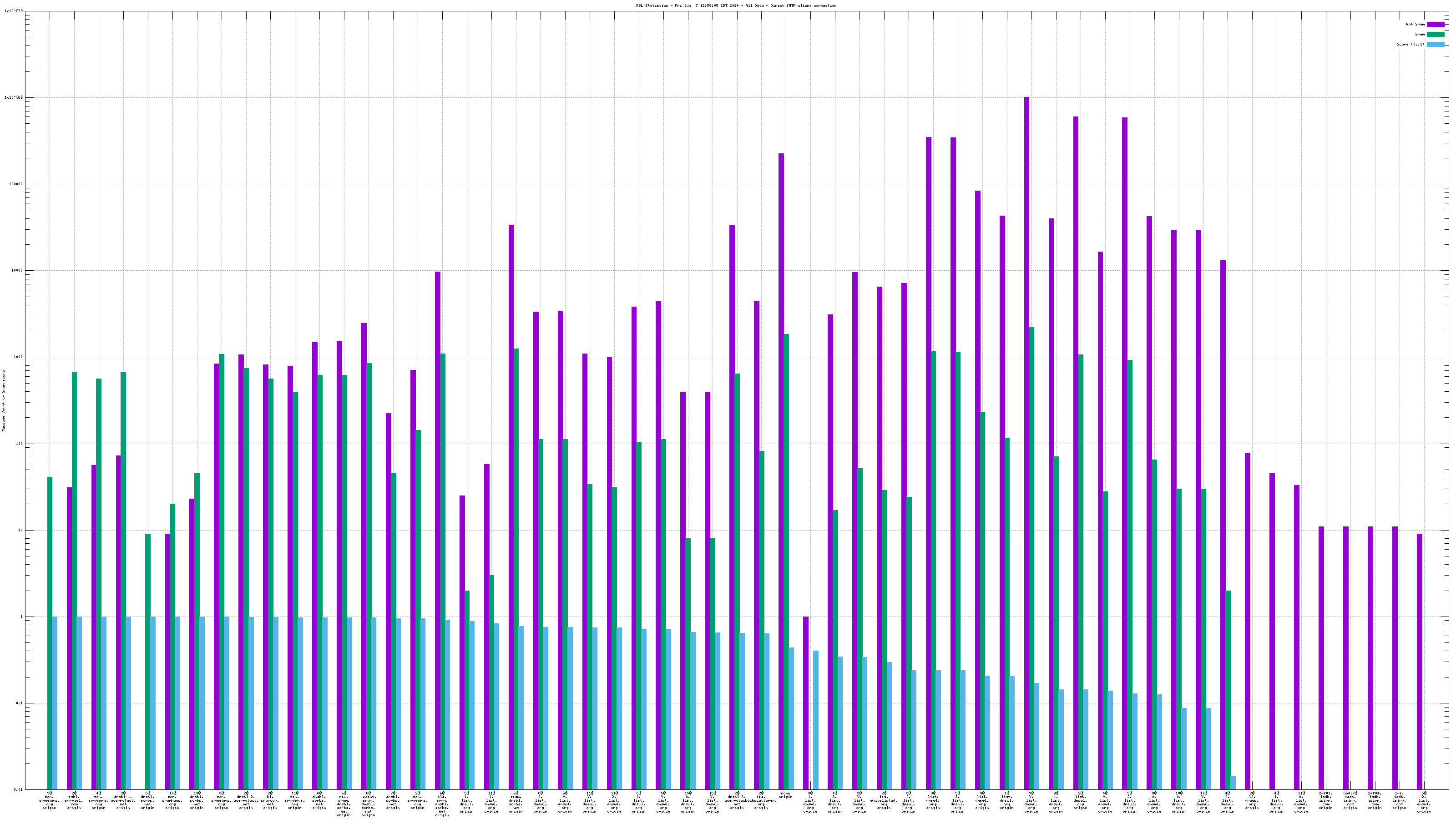Click the psbl.surriel.com origin x-axis label
The image size is (1456, 819).
click(x=74, y=800)
